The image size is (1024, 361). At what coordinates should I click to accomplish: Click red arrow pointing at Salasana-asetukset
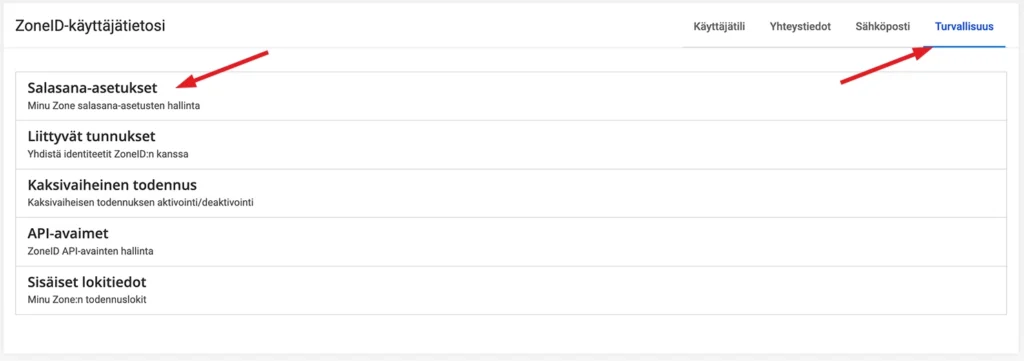(x=224, y=68)
